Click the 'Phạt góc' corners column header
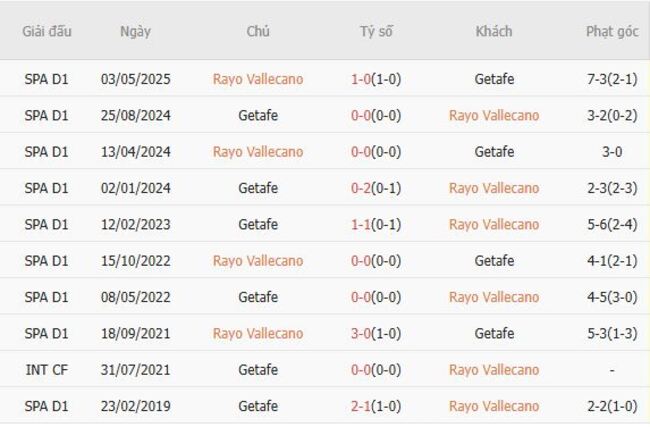Viewport: 650px width, 427px height. coord(612,31)
